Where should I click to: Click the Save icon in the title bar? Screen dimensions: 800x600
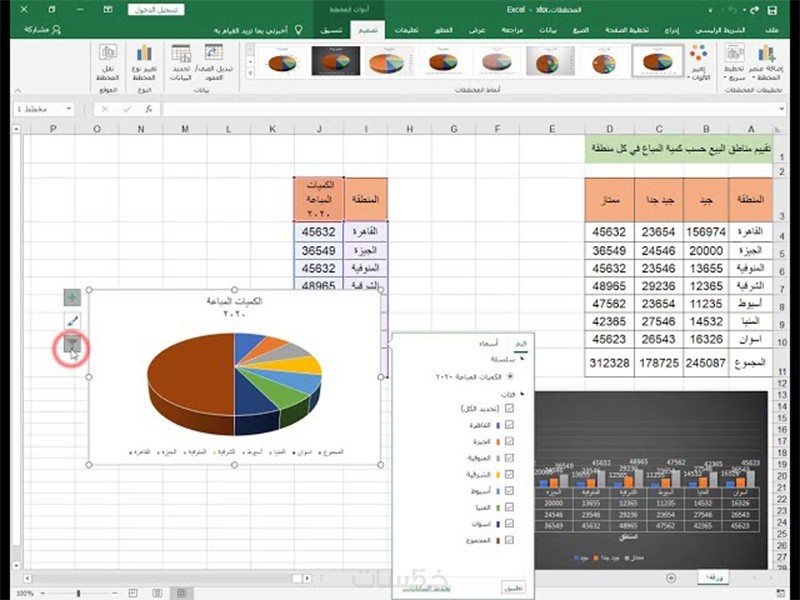click(772, 10)
